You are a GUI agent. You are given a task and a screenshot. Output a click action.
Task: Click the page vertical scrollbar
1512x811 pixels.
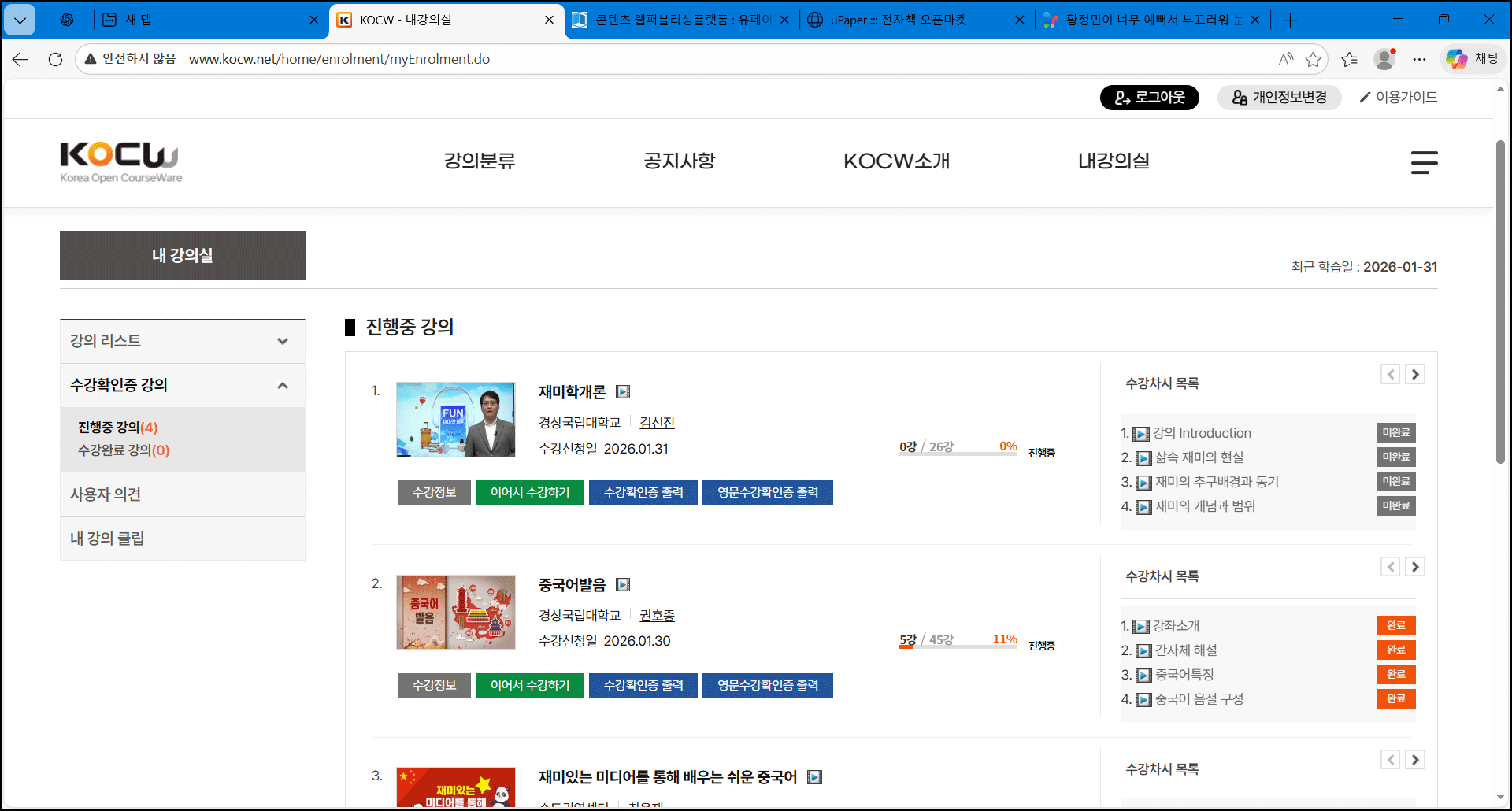[1500, 302]
